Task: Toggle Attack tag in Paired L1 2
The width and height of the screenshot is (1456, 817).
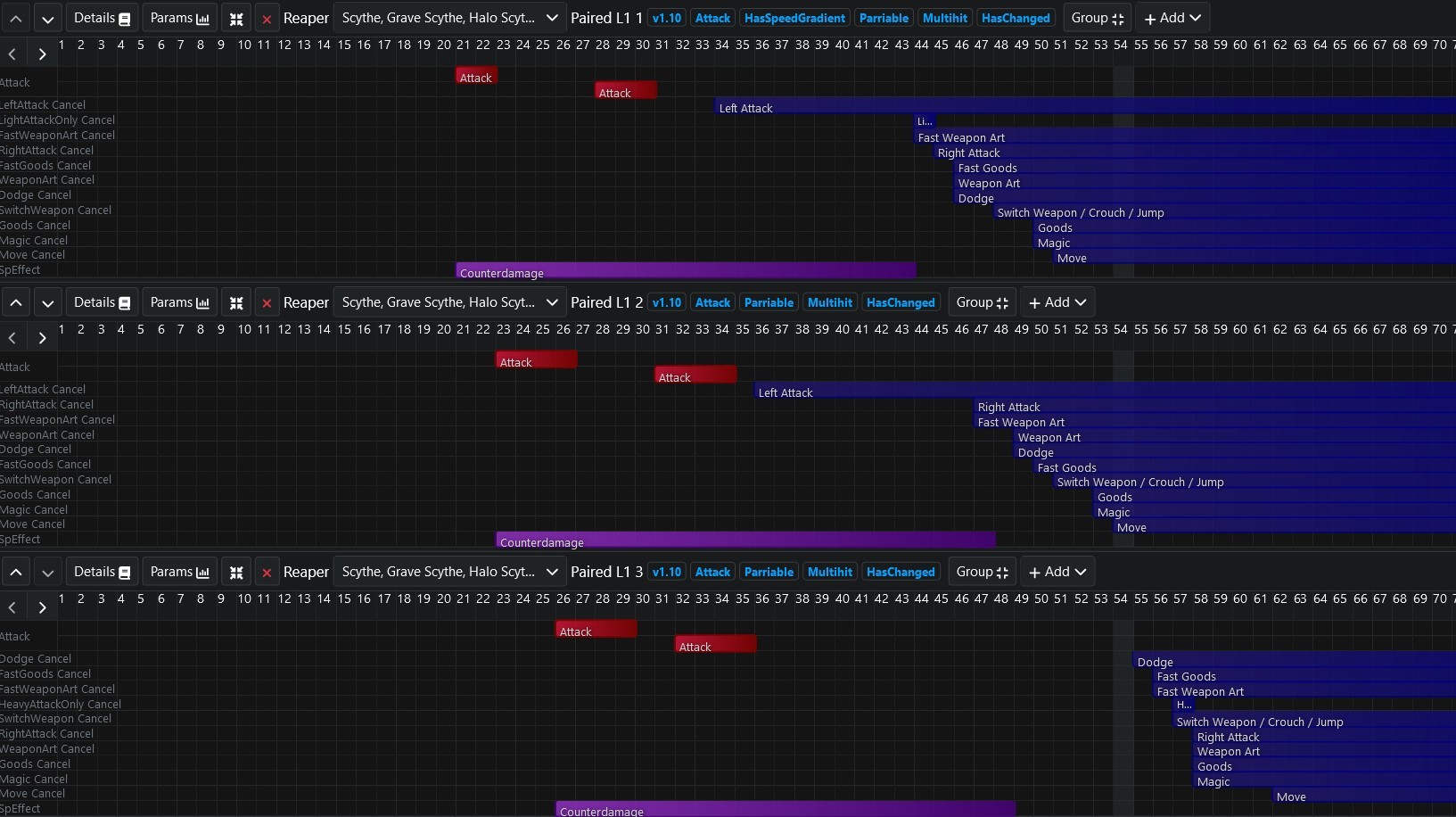Action: click(712, 302)
